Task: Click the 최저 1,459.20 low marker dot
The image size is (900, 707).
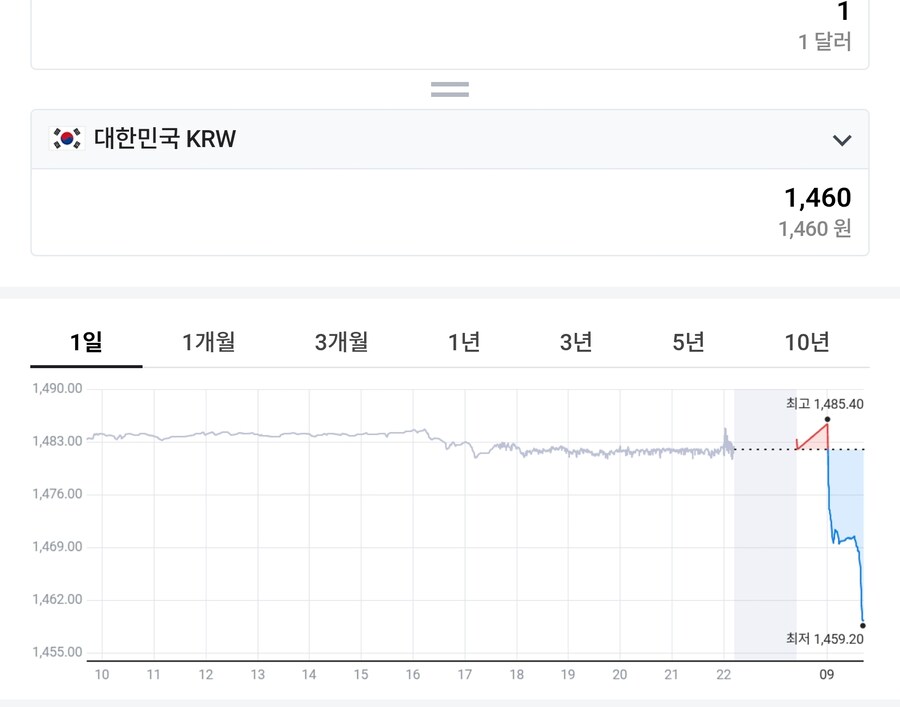Action: pyautogui.click(x=861, y=625)
